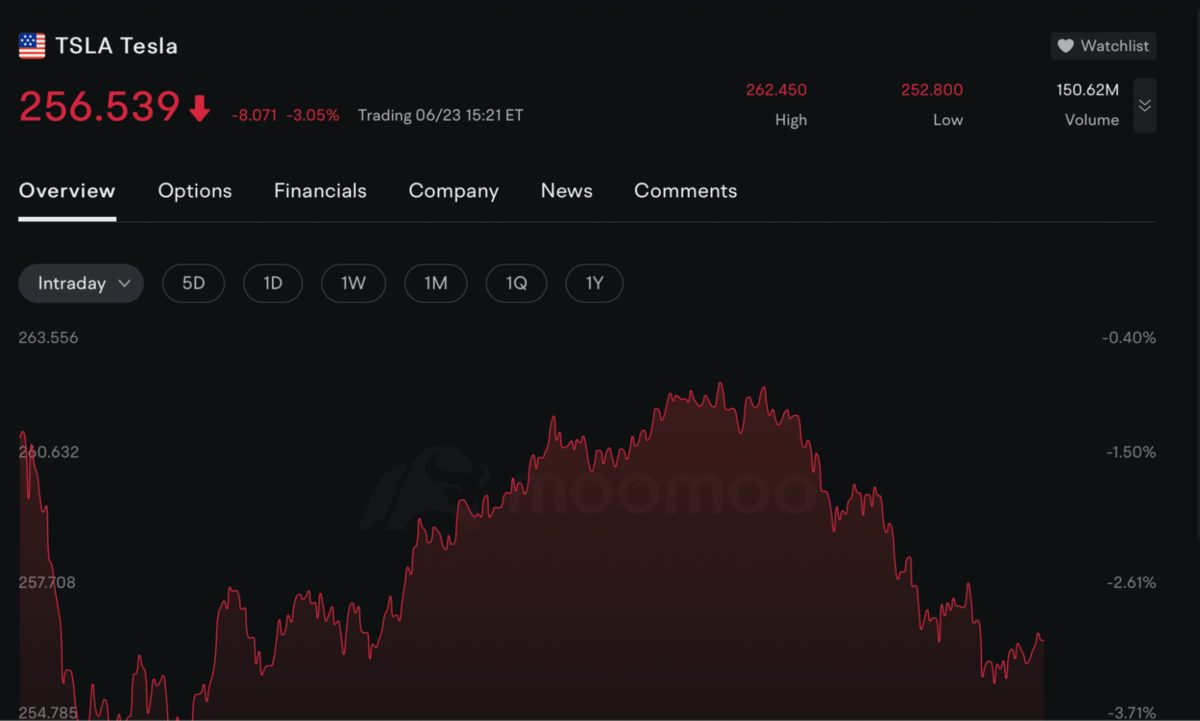Viewport: 1200px width, 721px height.
Task: Click the -1.50% axis label
Action: point(1131,452)
